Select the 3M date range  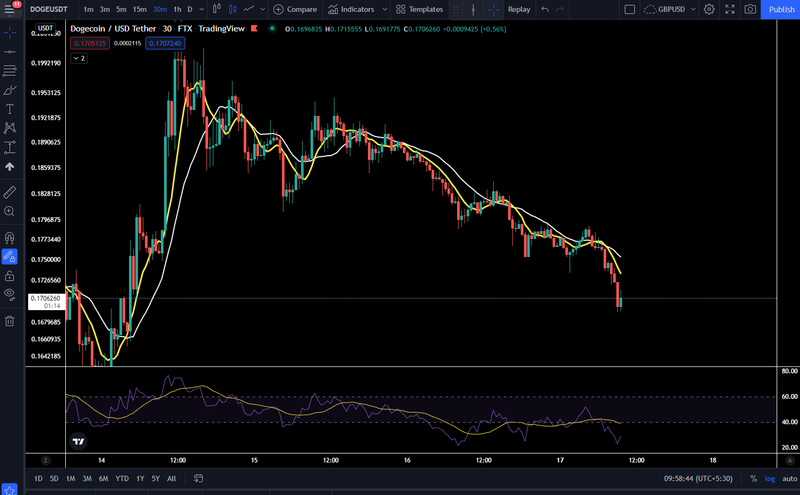pos(87,479)
